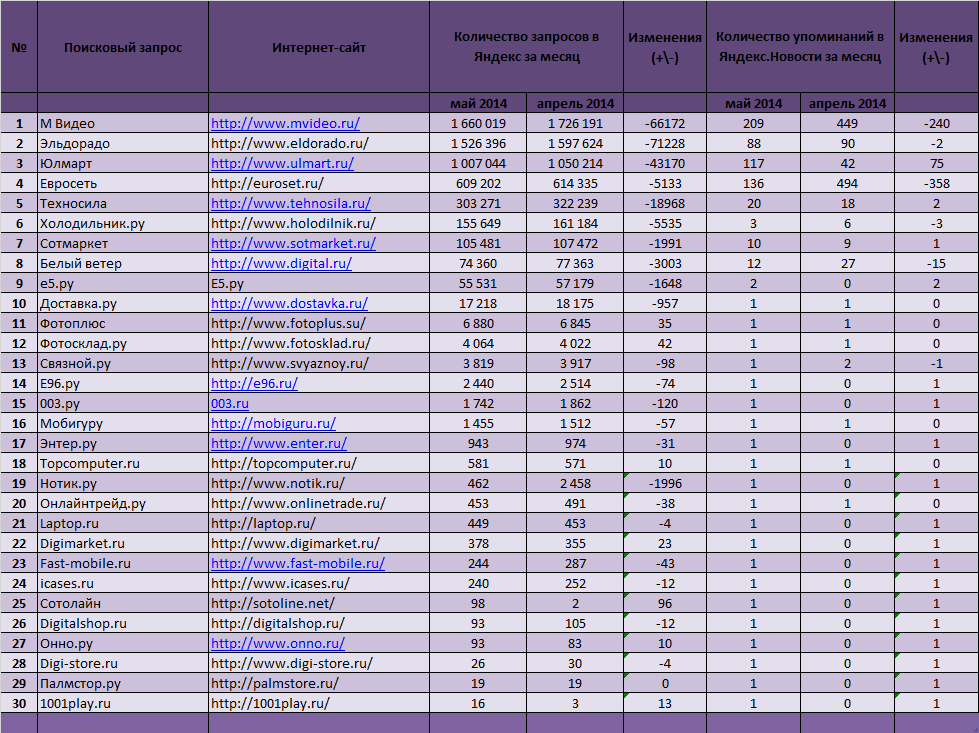This screenshot has height=733, width=979.
Task: Follow the http://www.sotmarket.ru/ link
Action: coord(293,244)
